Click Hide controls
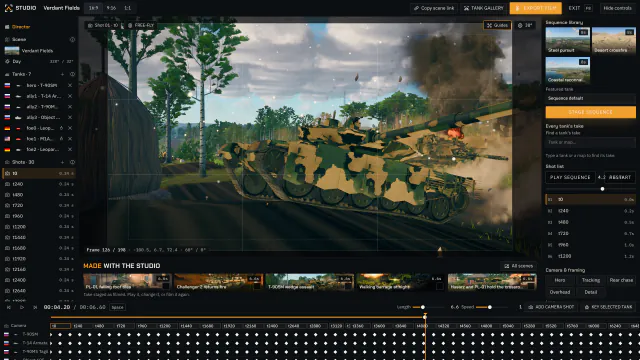The height and width of the screenshot is (360, 640). point(617,8)
